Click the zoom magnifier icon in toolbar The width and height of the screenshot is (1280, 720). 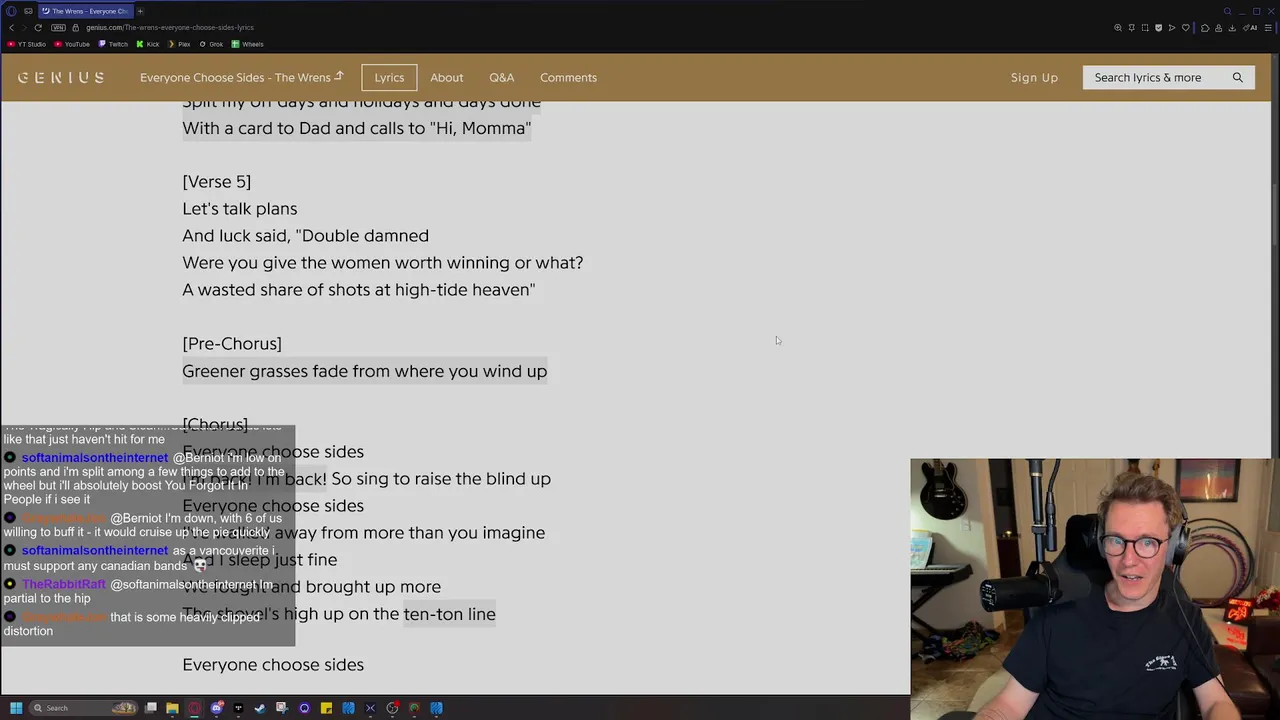pos(1118,28)
